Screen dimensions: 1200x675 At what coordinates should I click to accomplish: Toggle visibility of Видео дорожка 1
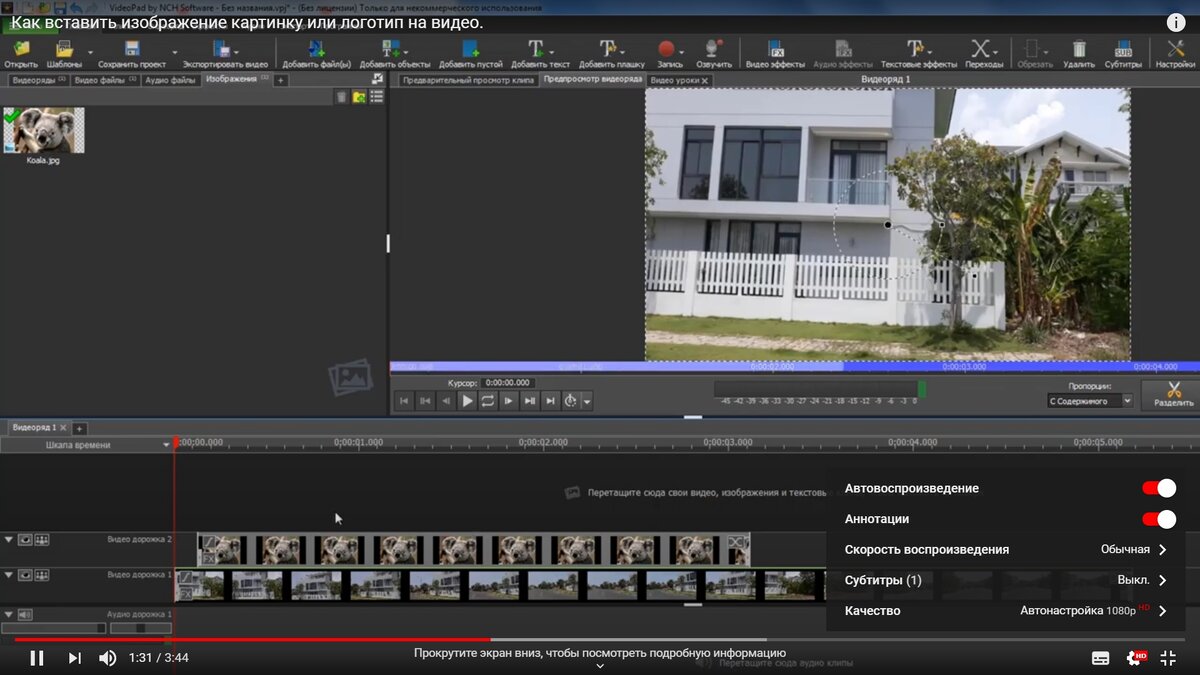[25, 575]
